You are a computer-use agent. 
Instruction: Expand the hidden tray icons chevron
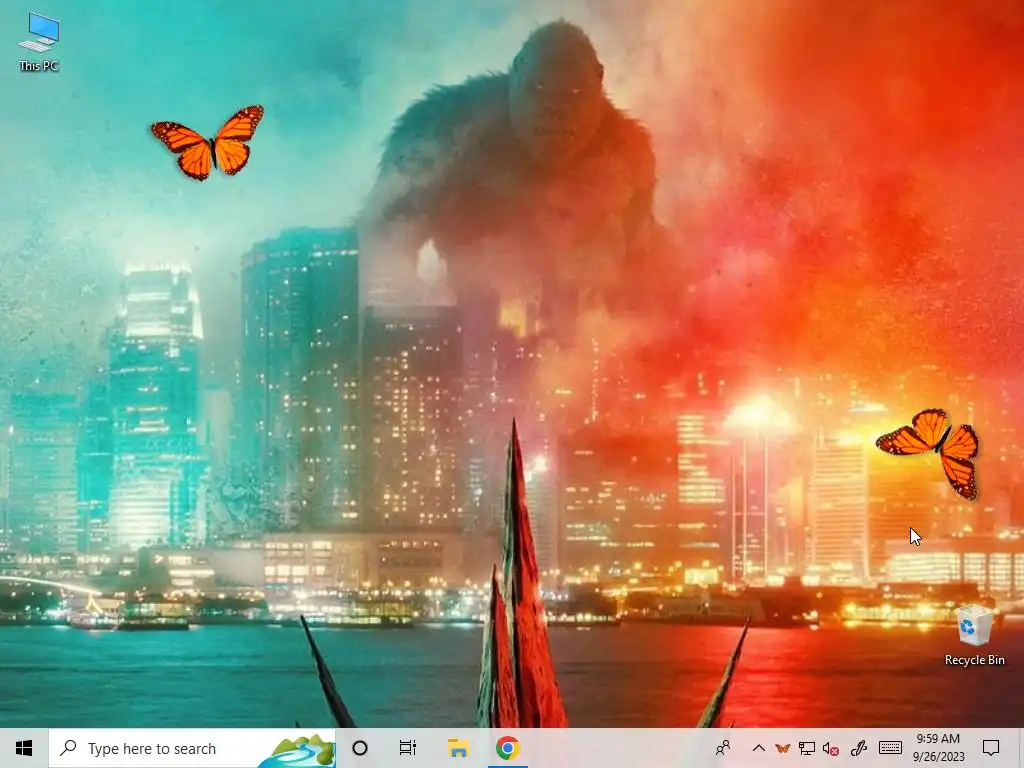pyautogui.click(x=758, y=748)
